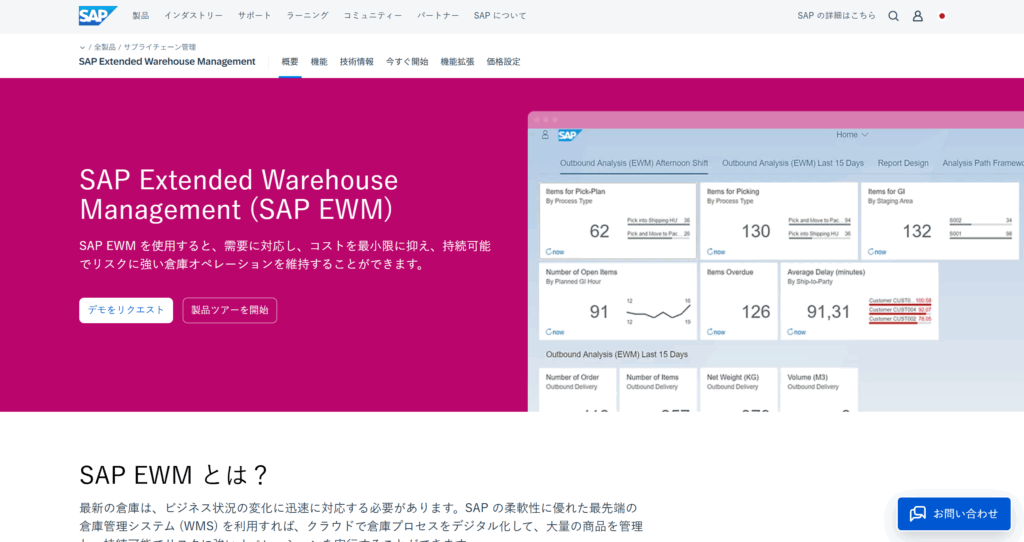The width and height of the screenshot is (1024, 542).
Task: Click the デモをリクエスト button
Action: (x=126, y=310)
